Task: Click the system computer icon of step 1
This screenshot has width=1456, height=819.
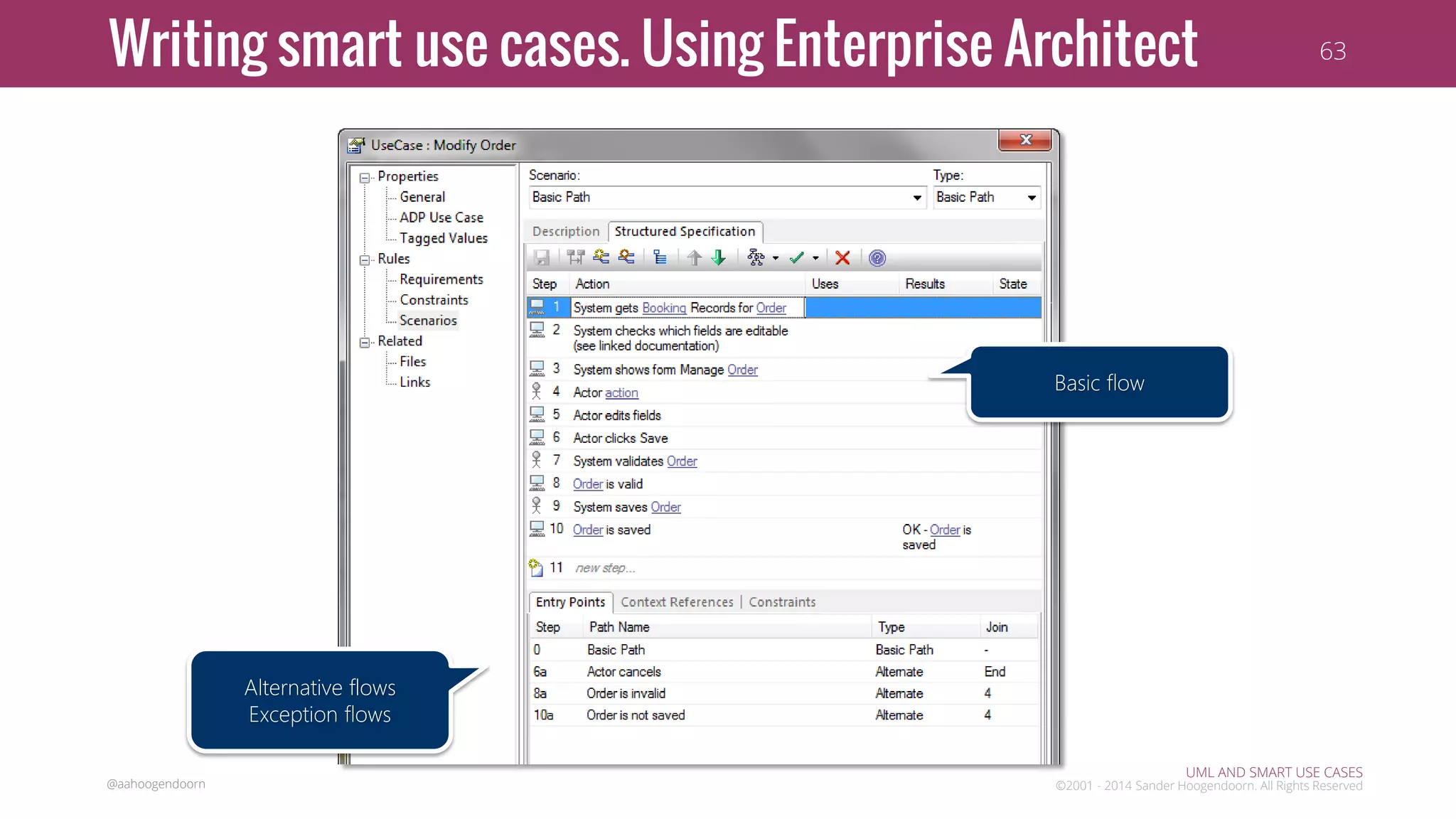Action: tap(537, 307)
